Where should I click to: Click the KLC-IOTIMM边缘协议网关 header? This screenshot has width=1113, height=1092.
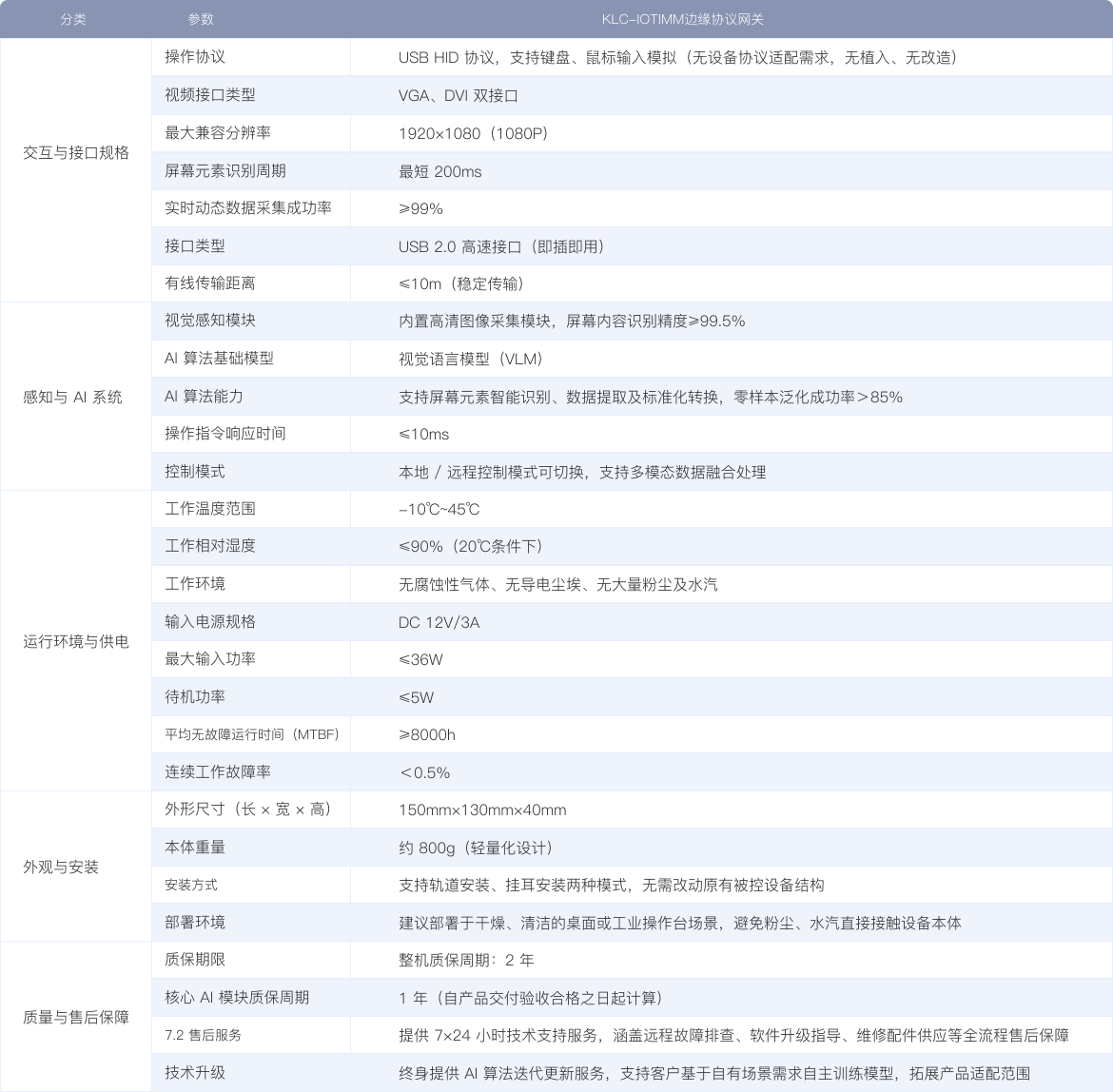(682, 19)
